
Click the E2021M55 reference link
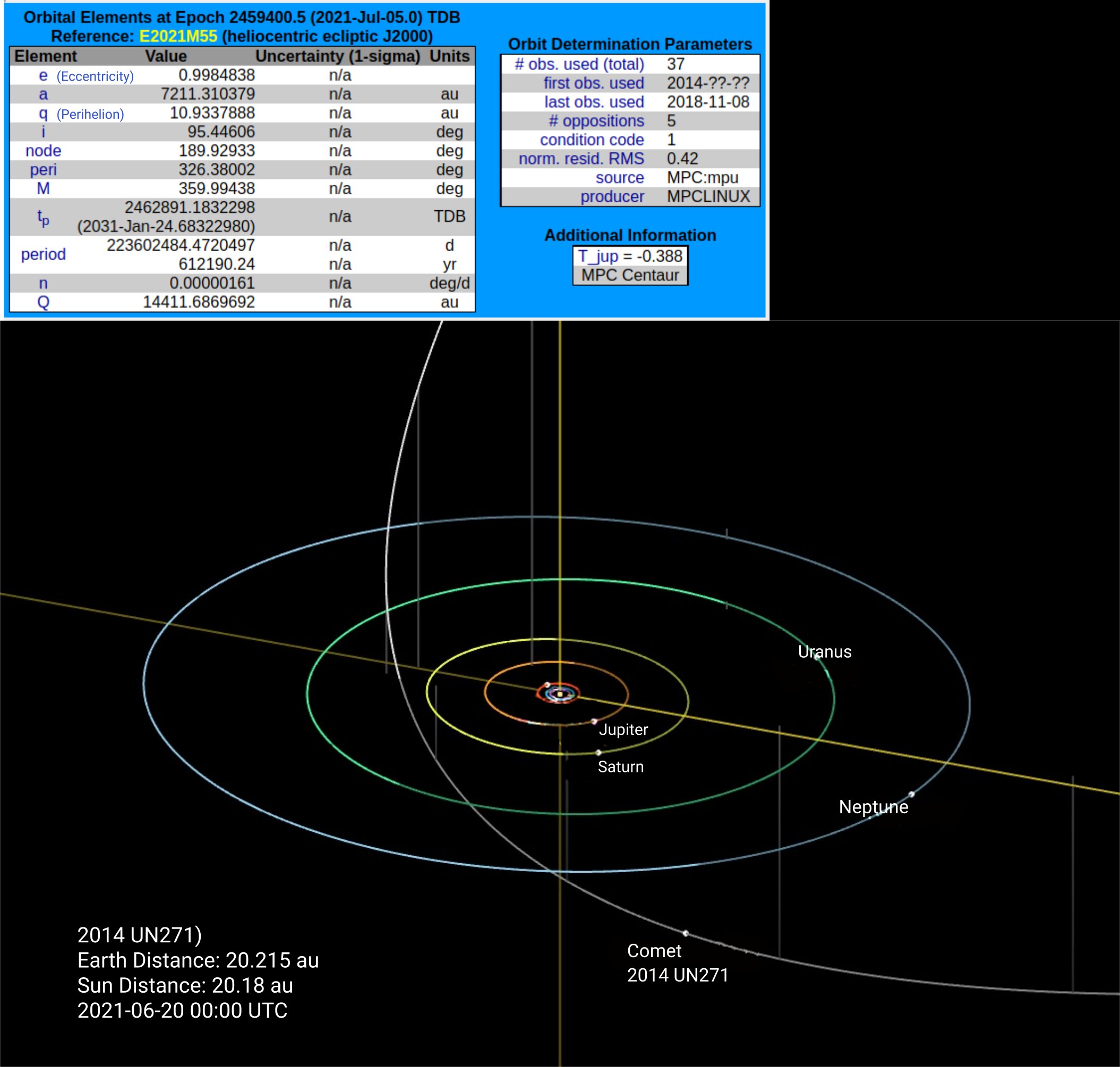[x=178, y=37]
